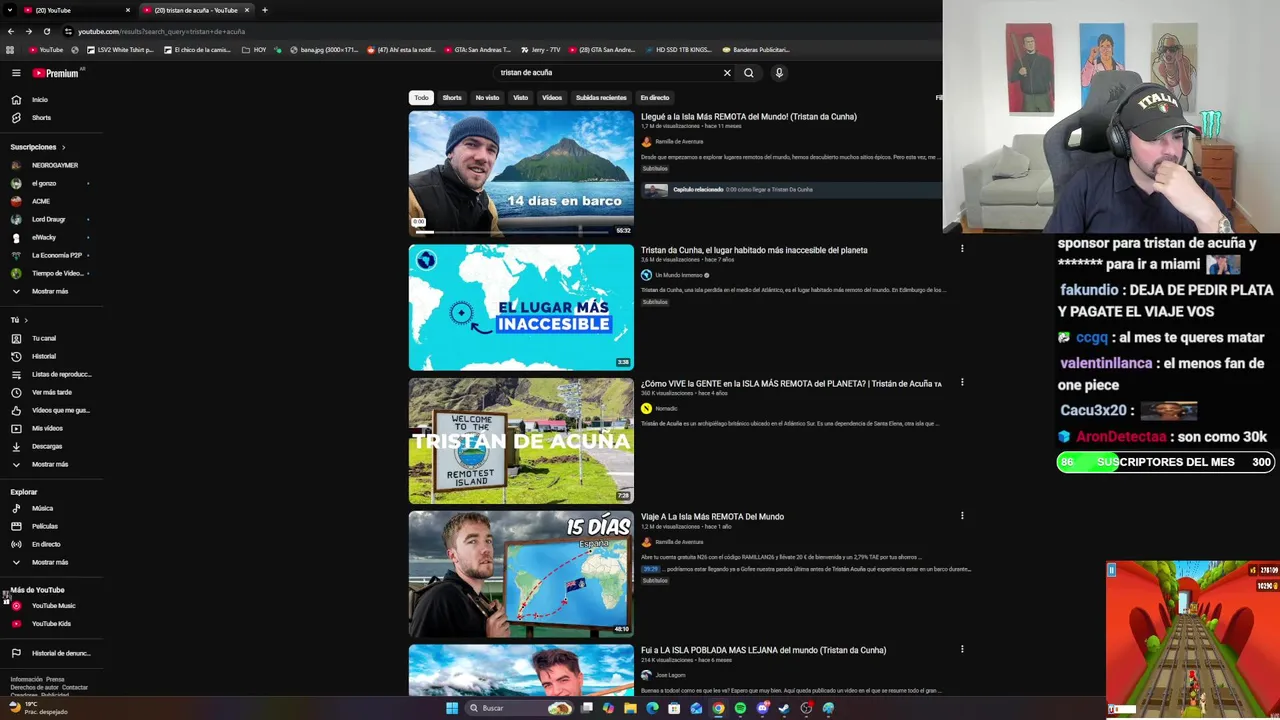Open Historial in the sidebar
The width and height of the screenshot is (1280, 720).
44,356
